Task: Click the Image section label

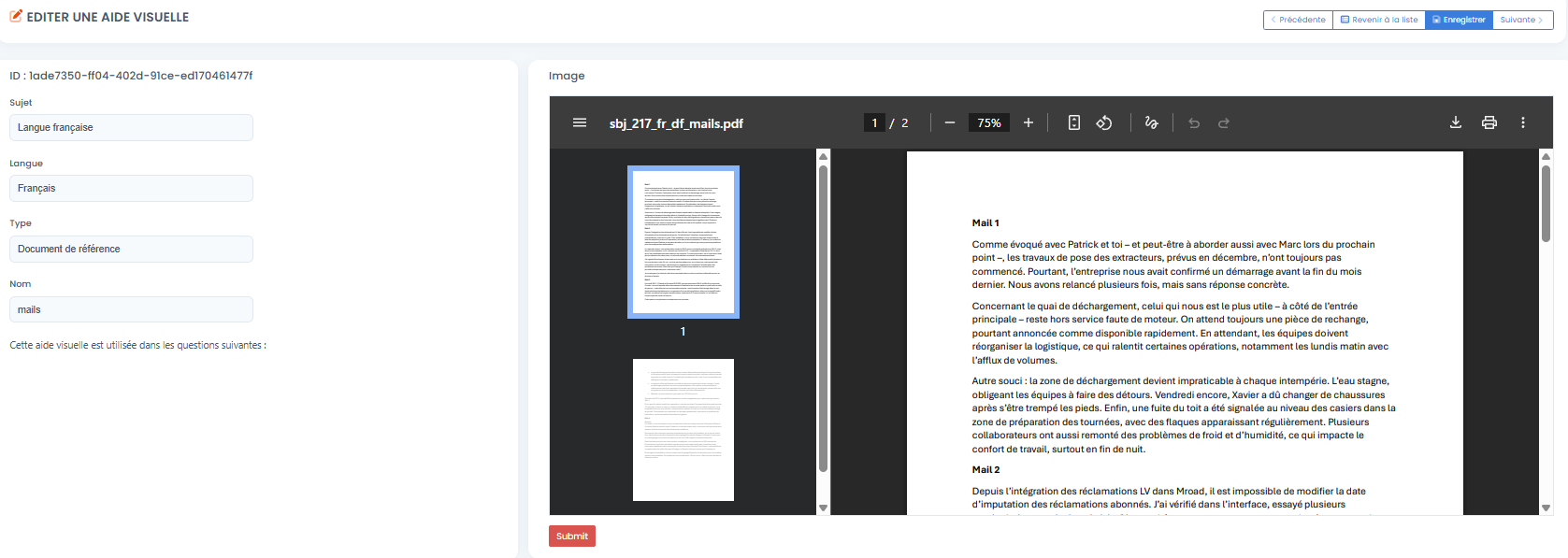Action: [567, 76]
